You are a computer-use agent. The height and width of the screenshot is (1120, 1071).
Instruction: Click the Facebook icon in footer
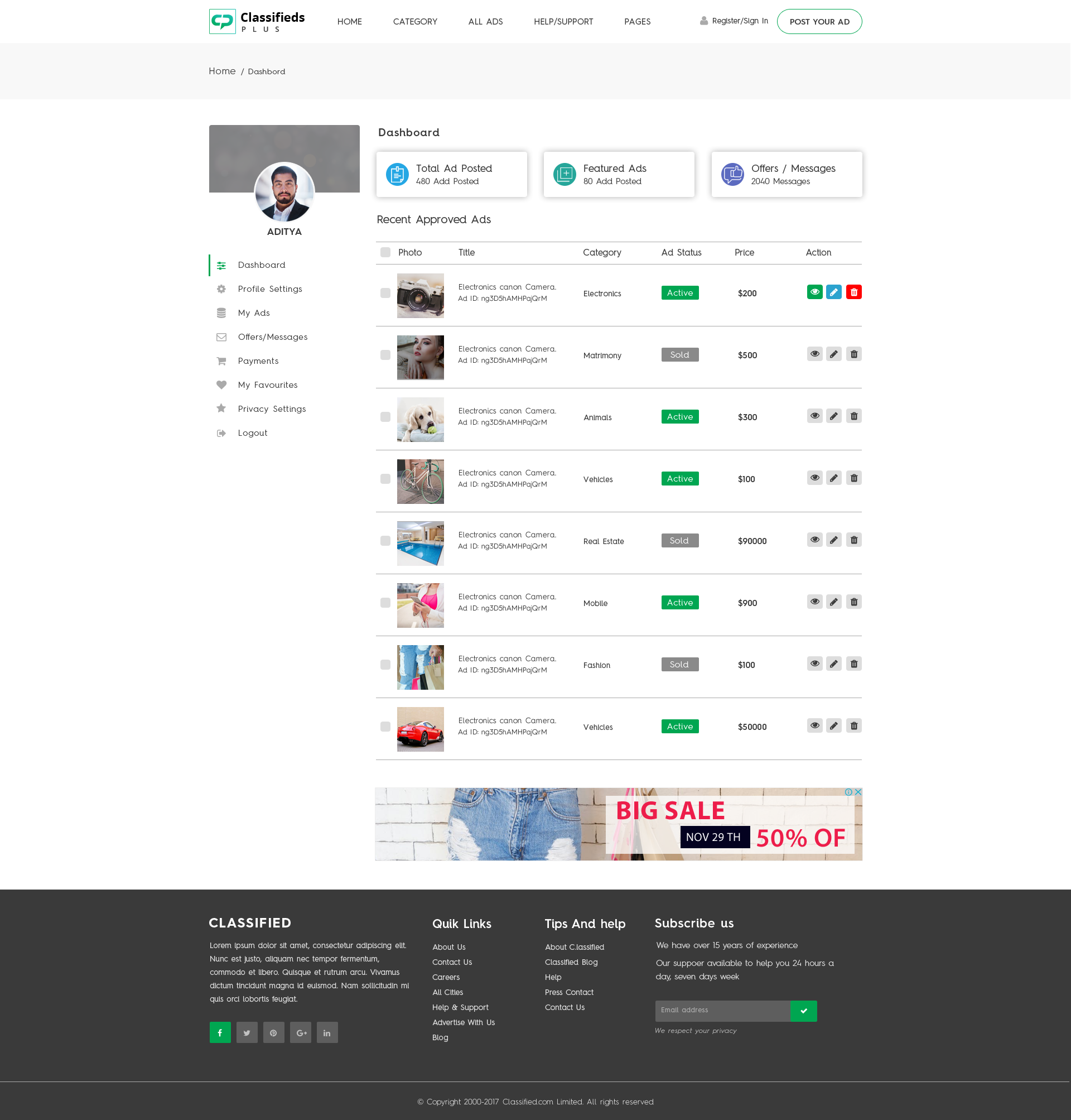(220, 1032)
